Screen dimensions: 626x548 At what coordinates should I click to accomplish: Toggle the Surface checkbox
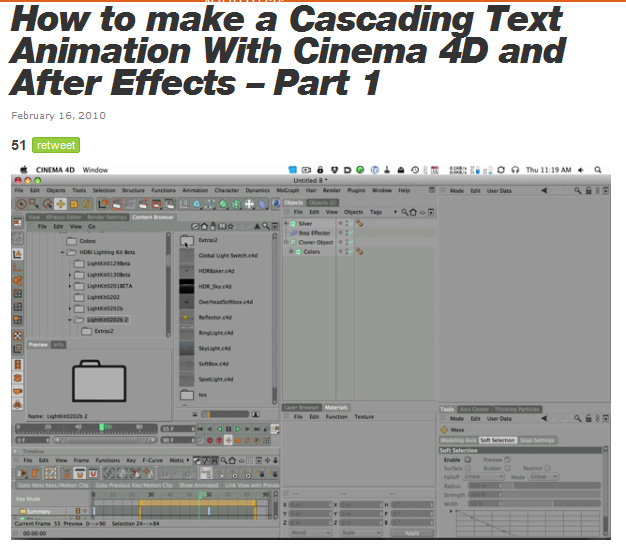468,468
